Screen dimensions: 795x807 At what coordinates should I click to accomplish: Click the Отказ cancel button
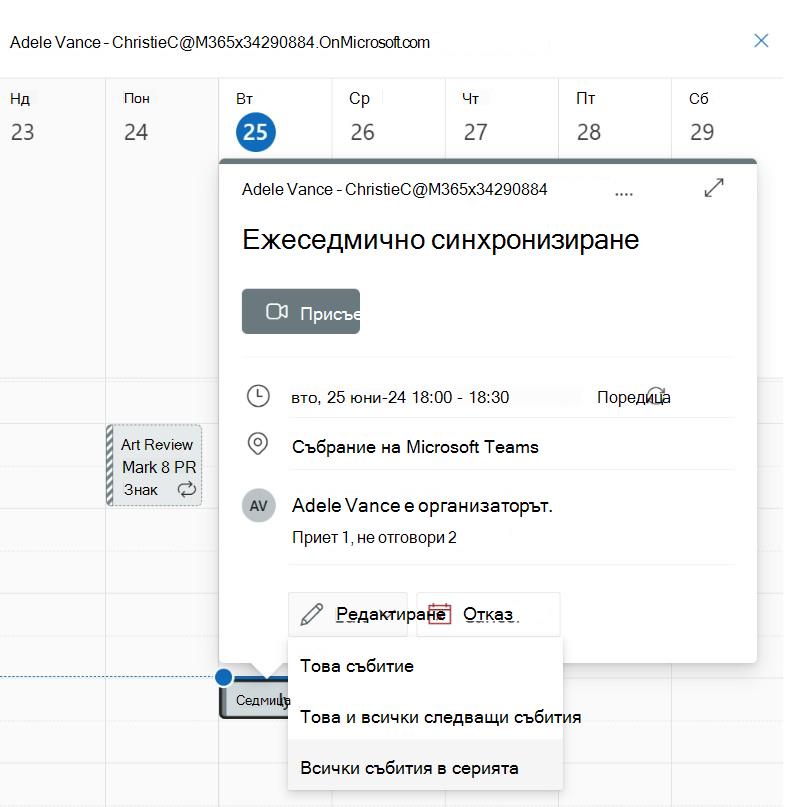(488, 614)
